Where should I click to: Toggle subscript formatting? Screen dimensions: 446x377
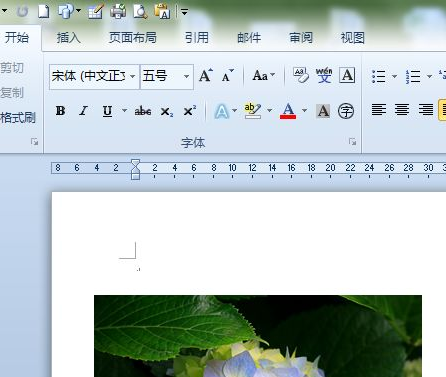pos(167,111)
